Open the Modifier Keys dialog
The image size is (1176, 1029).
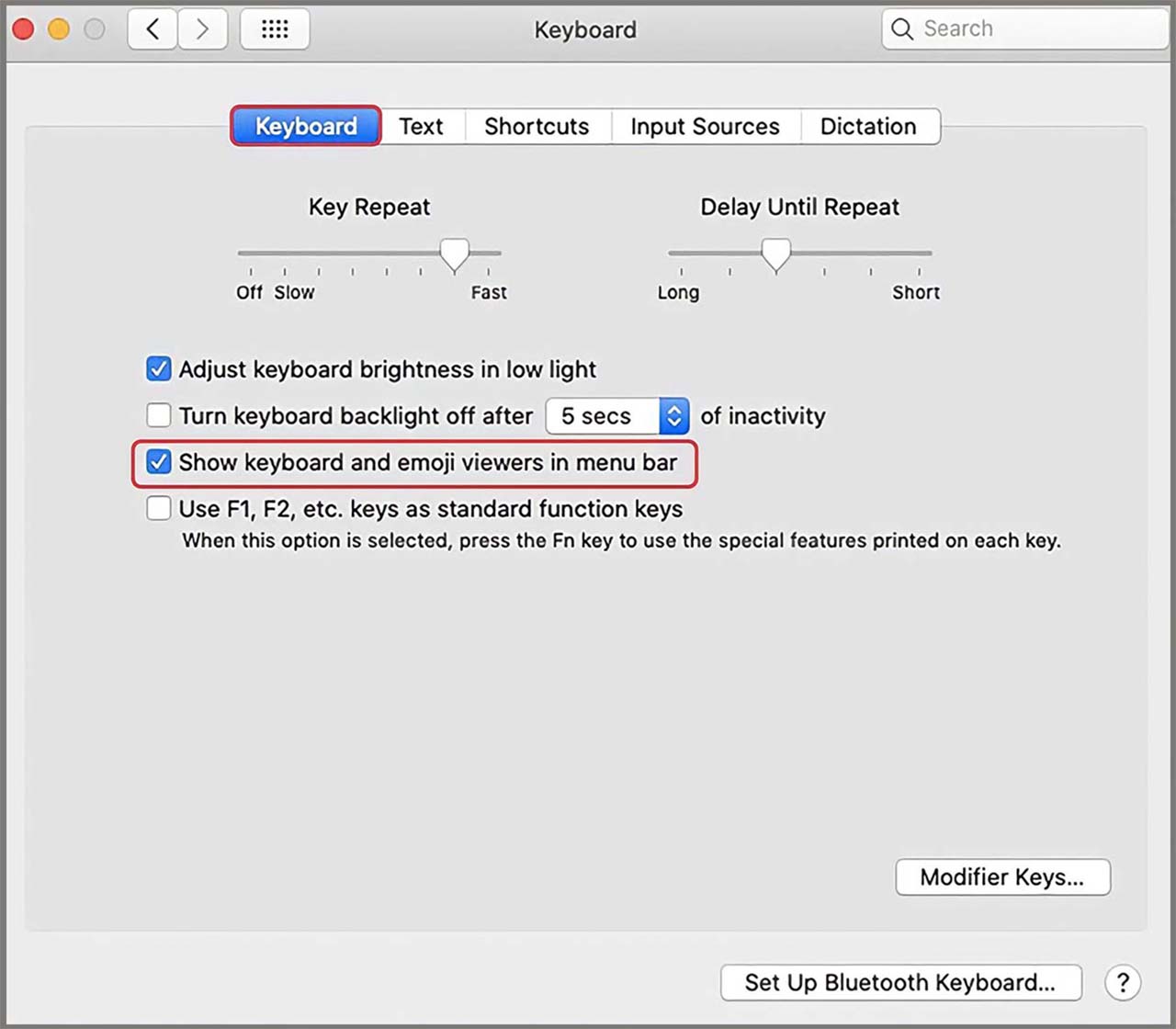[x=1001, y=877]
